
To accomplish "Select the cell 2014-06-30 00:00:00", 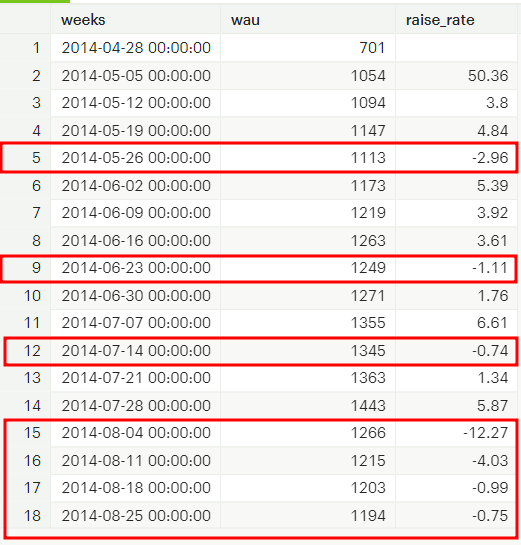I will coord(136,295).
